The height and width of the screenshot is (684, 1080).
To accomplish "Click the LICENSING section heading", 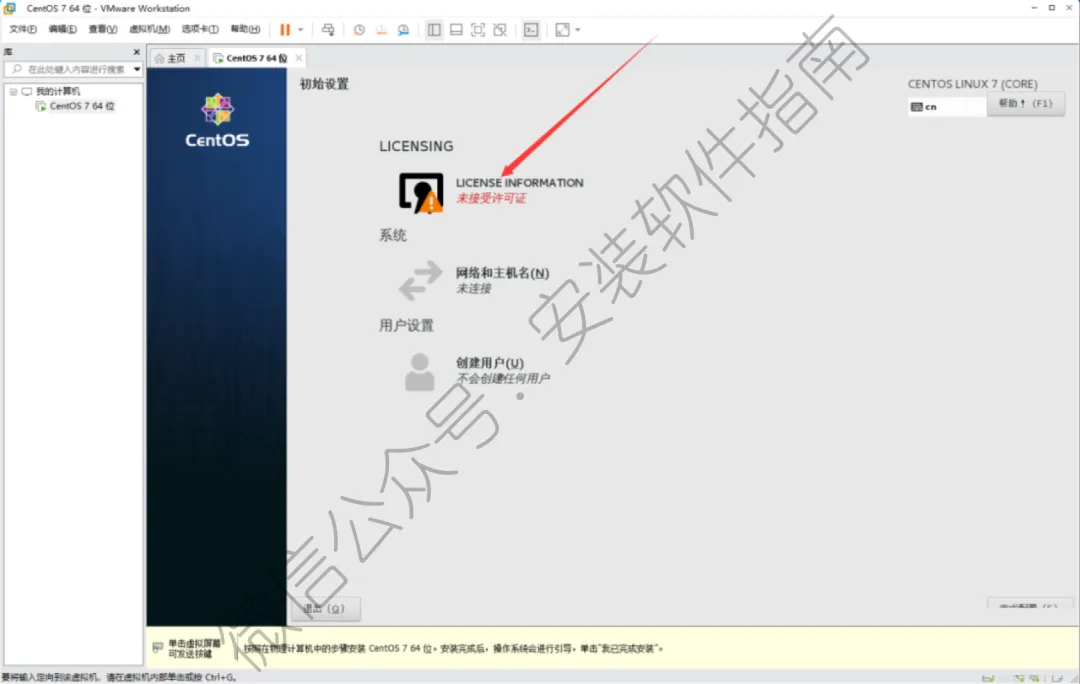I will 416,146.
